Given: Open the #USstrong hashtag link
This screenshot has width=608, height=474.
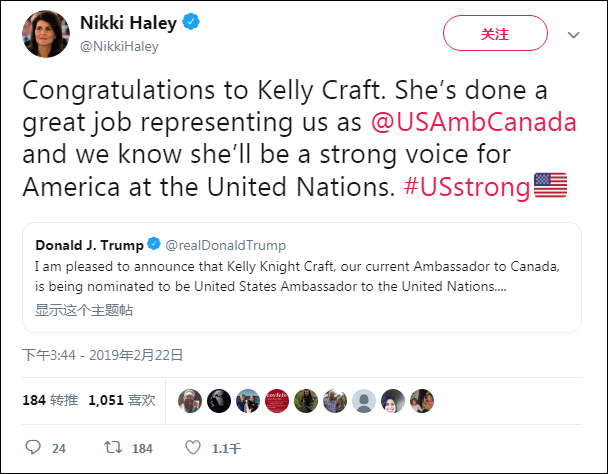Looking at the screenshot, I should (464, 186).
